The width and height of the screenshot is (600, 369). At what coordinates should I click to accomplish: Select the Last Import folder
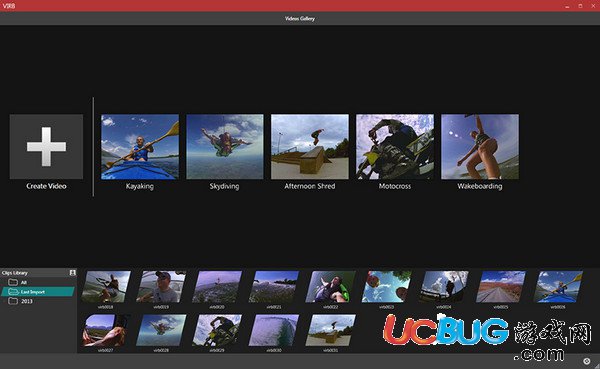(38, 292)
